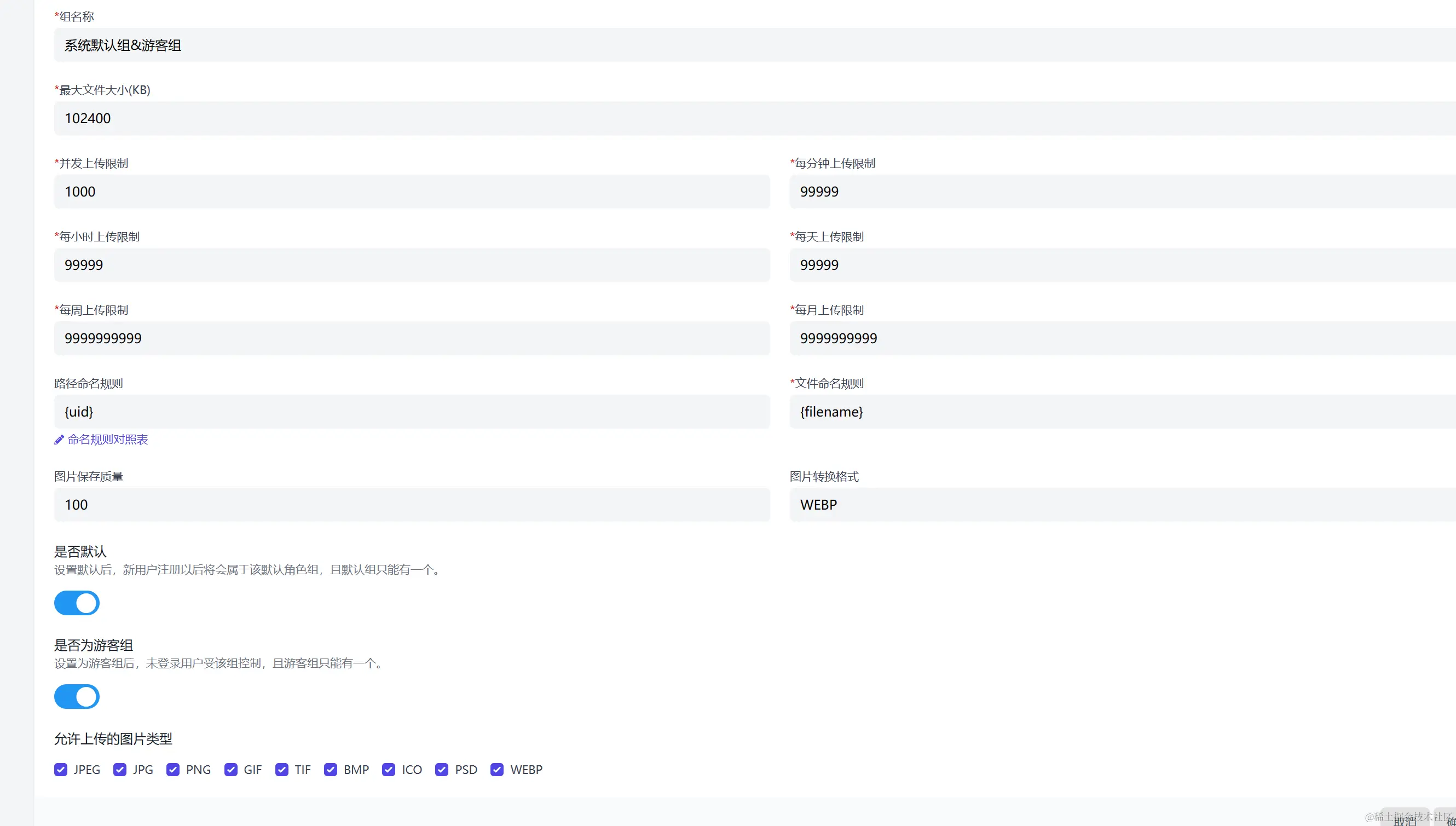Uncheck the GIF image type checkbox
This screenshot has width=1456, height=826.
click(x=231, y=770)
